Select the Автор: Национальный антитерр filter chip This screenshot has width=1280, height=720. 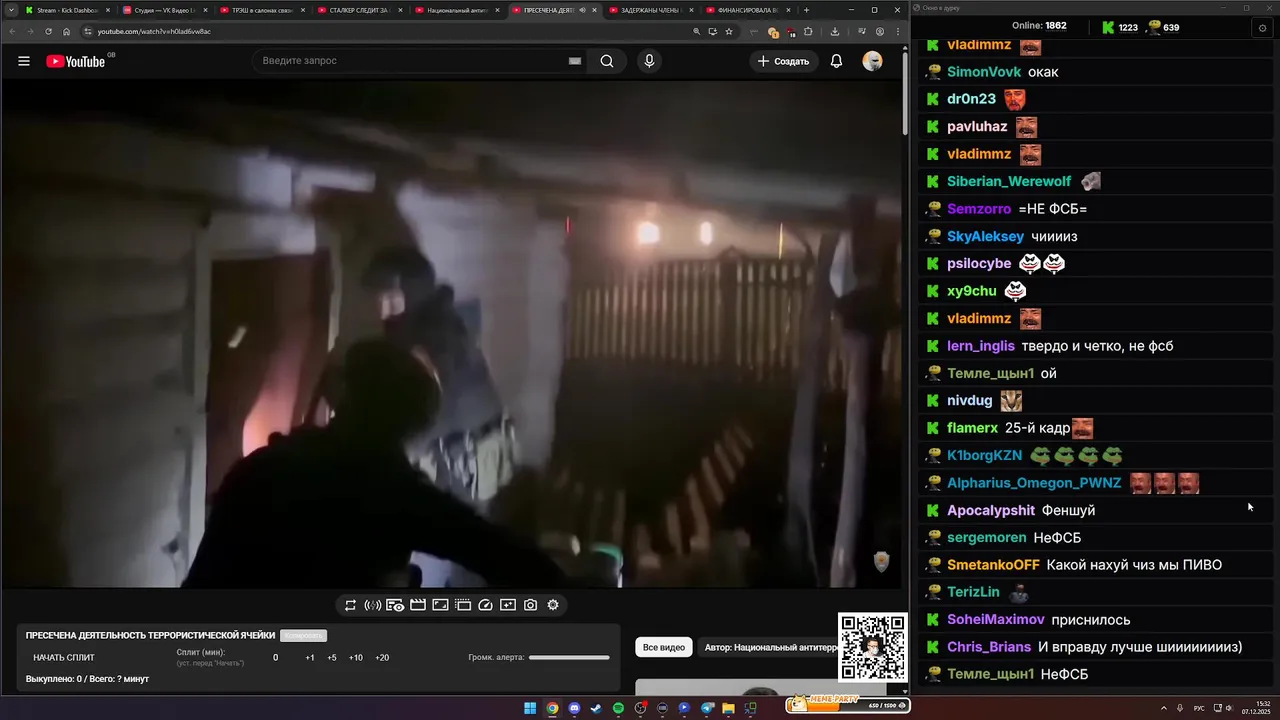click(770, 647)
